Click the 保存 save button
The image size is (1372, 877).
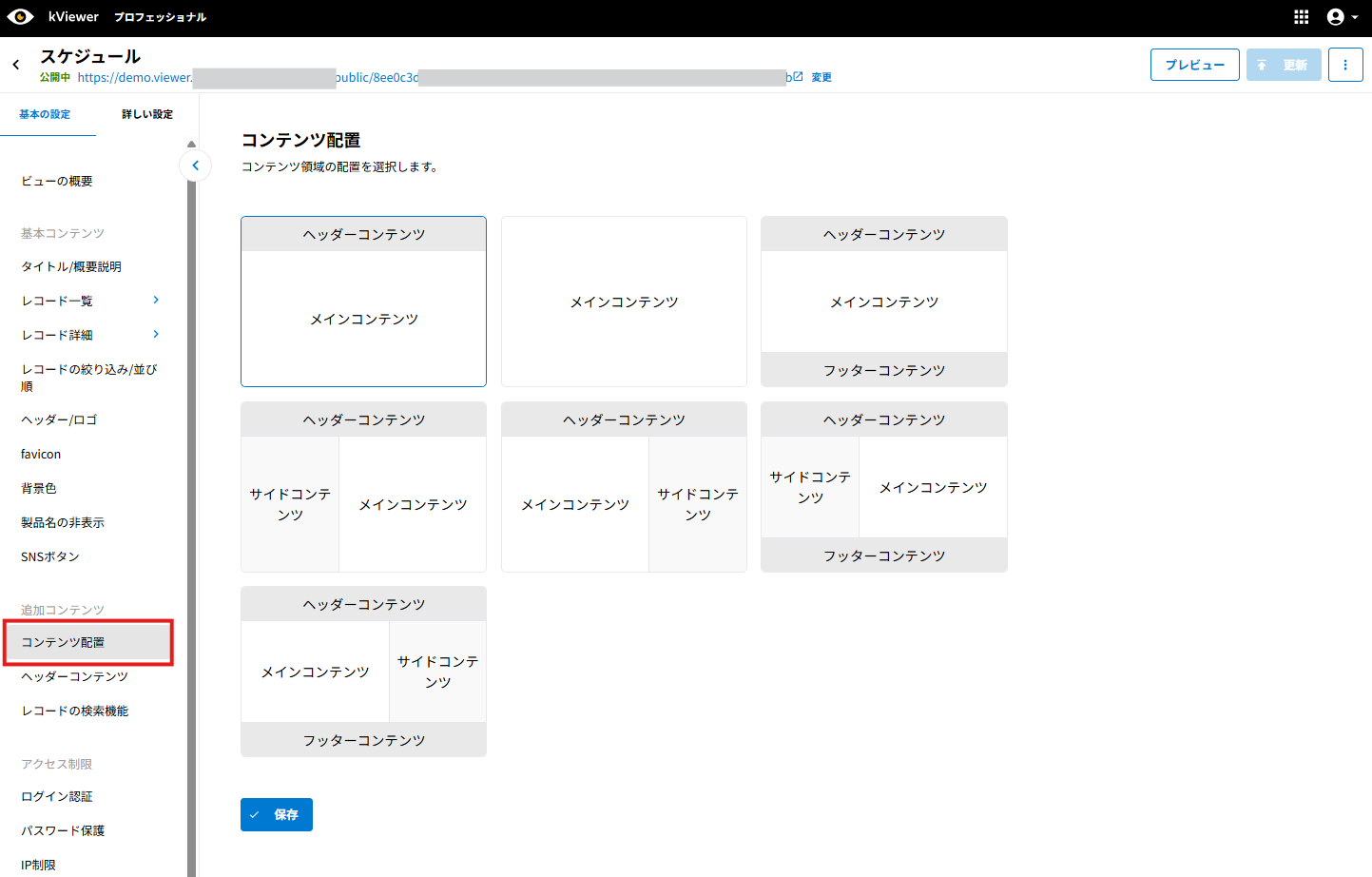click(276, 814)
